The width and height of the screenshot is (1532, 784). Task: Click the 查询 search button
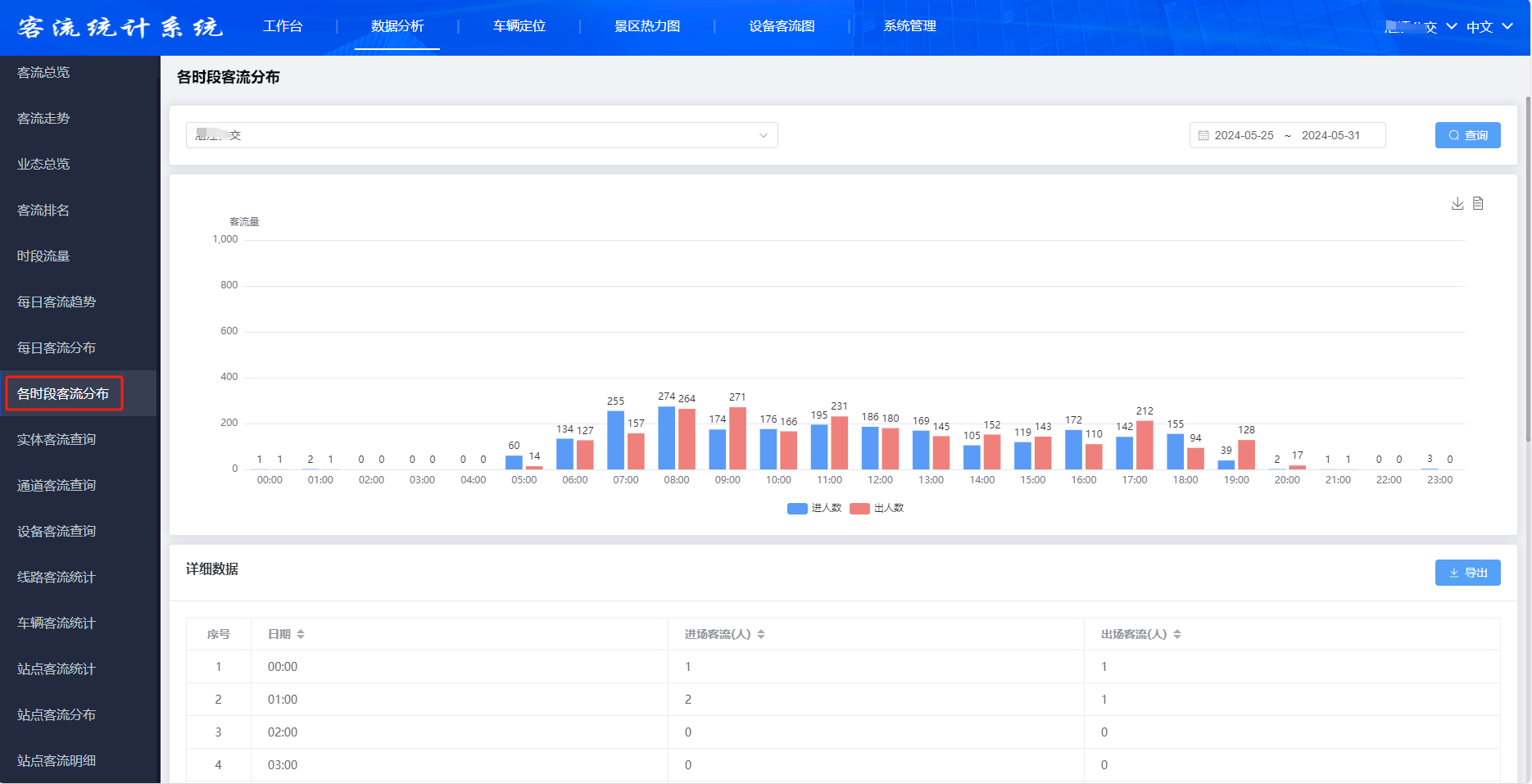click(1467, 136)
